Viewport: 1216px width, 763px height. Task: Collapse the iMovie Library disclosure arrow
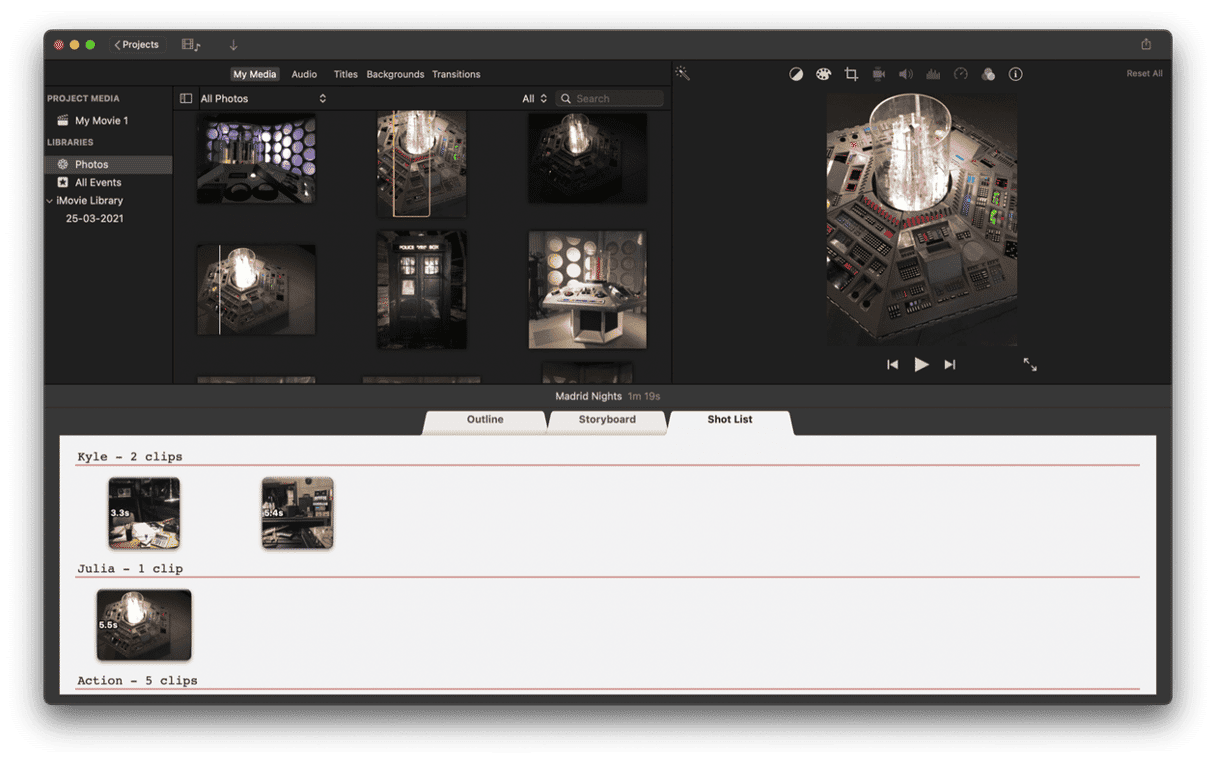[x=50, y=201]
